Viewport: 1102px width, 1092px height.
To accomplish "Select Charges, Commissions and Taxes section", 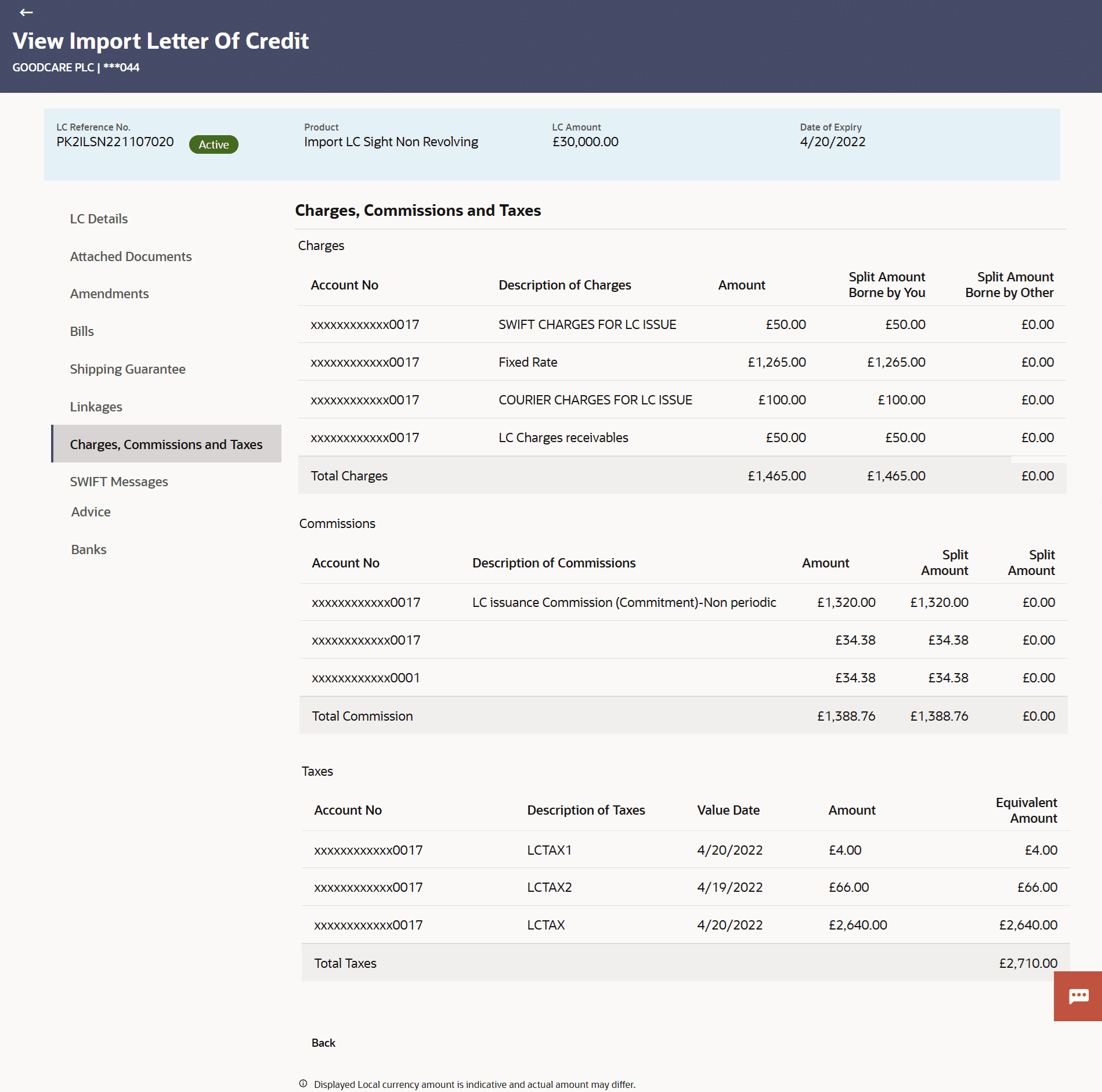I will (167, 444).
